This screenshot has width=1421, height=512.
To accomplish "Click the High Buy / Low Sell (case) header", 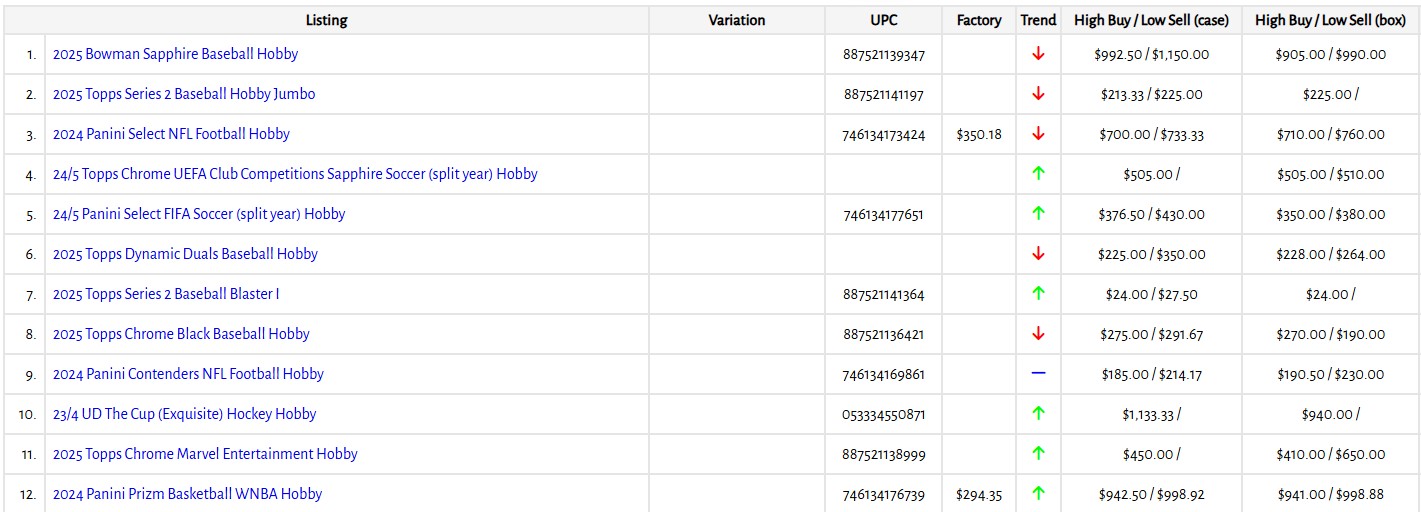I will tap(1152, 20).
